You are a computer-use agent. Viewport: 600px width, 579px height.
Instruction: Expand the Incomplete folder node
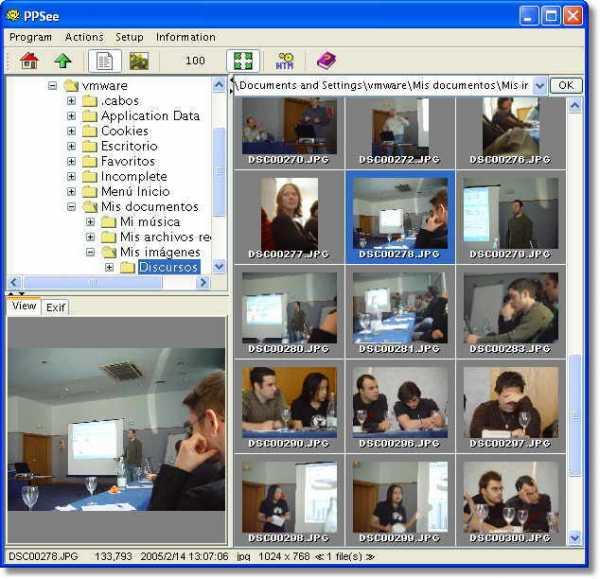pos(71,176)
